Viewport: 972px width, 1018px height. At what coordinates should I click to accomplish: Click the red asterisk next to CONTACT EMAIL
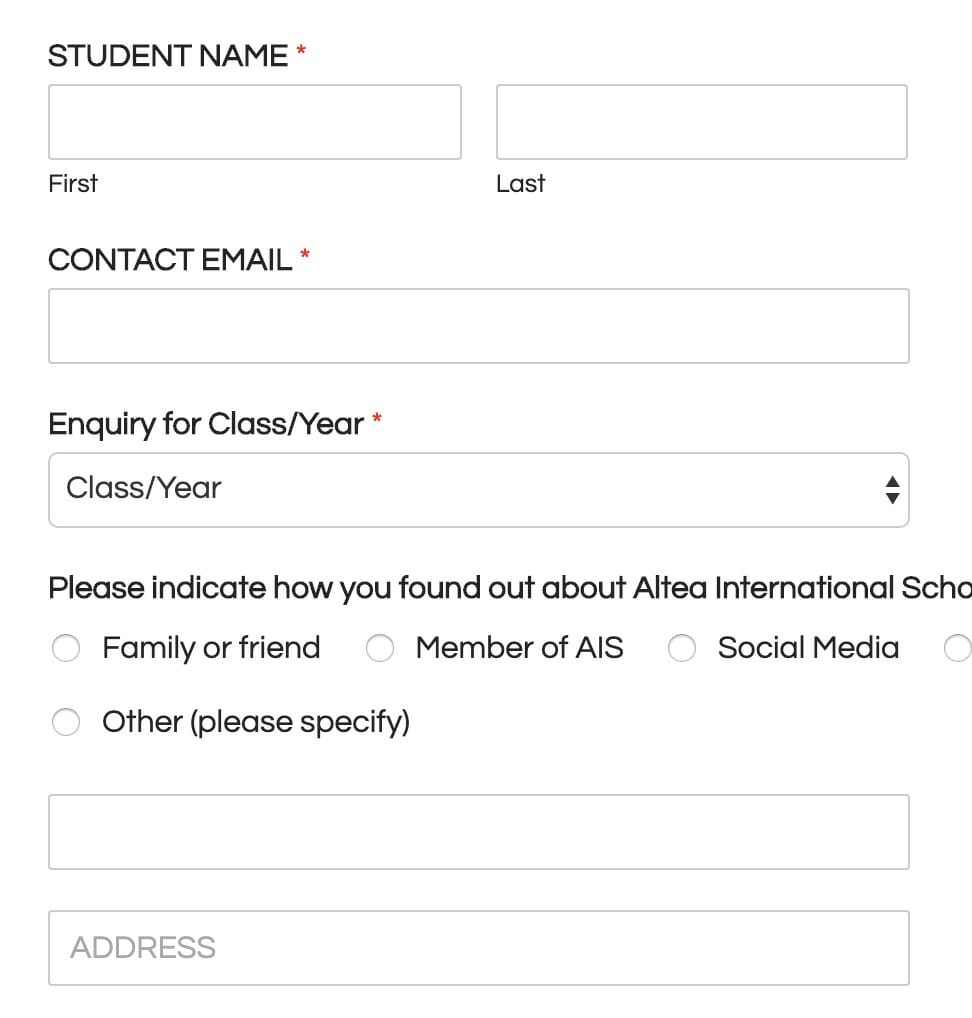[305, 255]
